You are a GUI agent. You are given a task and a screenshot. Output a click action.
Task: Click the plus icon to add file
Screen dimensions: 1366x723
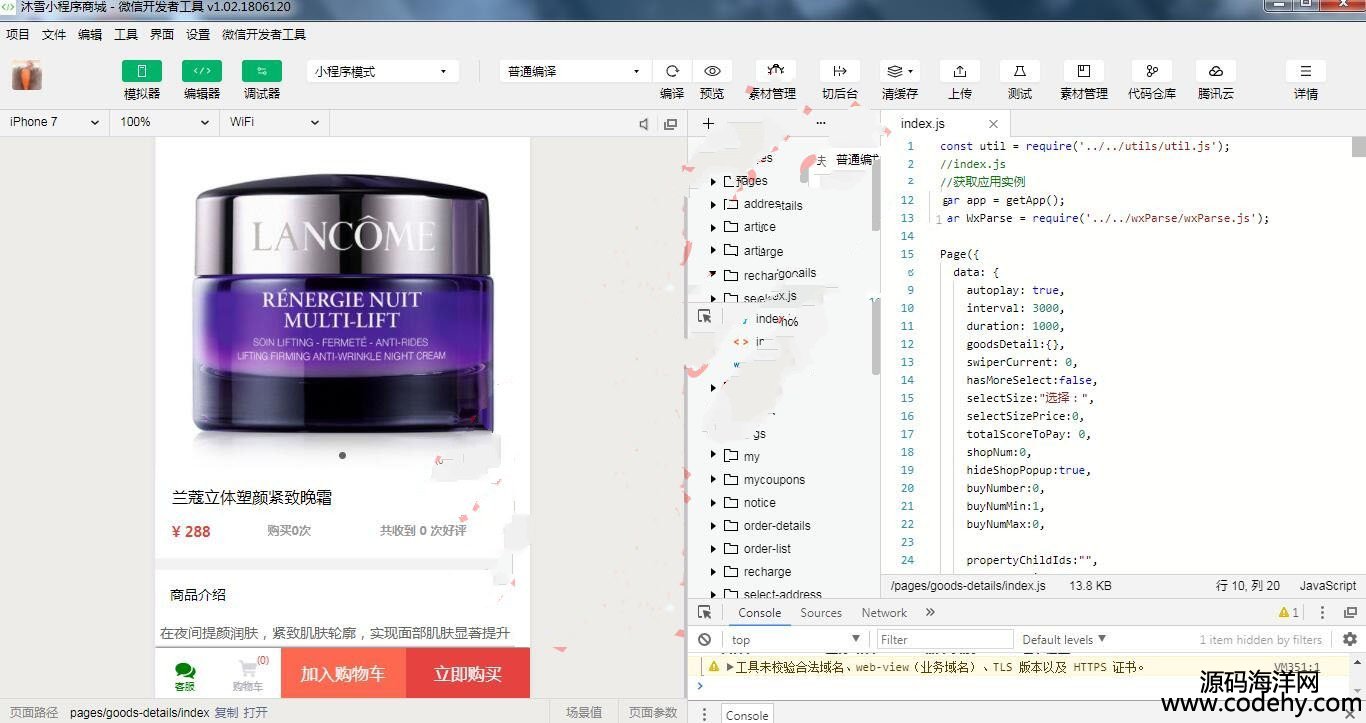point(708,123)
